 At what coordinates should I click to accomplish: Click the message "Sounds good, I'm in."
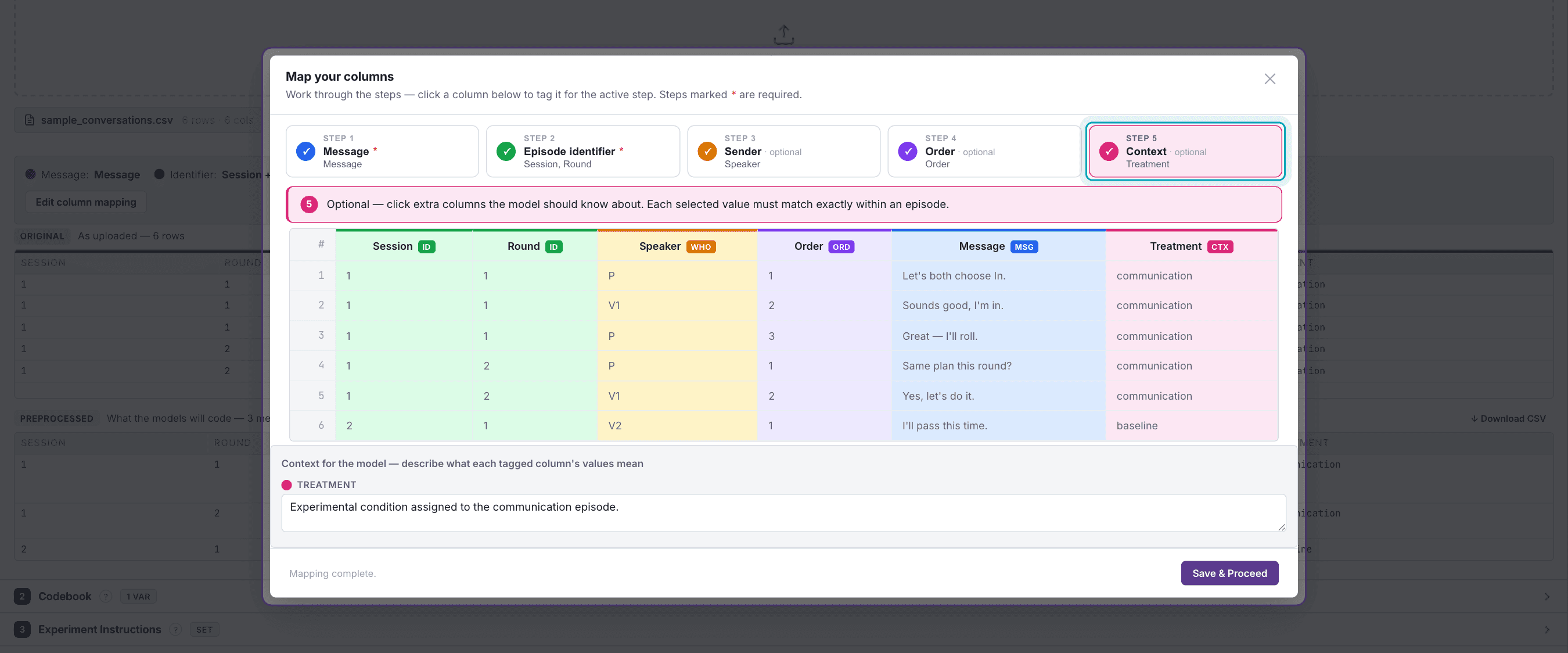pos(952,305)
